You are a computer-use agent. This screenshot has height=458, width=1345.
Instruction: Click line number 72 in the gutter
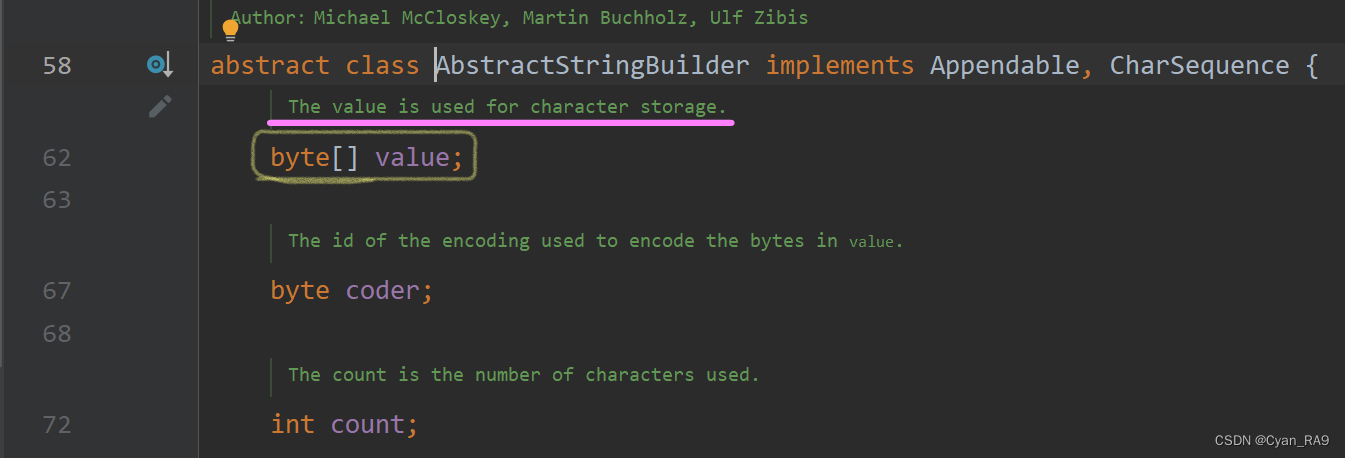point(57,425)
